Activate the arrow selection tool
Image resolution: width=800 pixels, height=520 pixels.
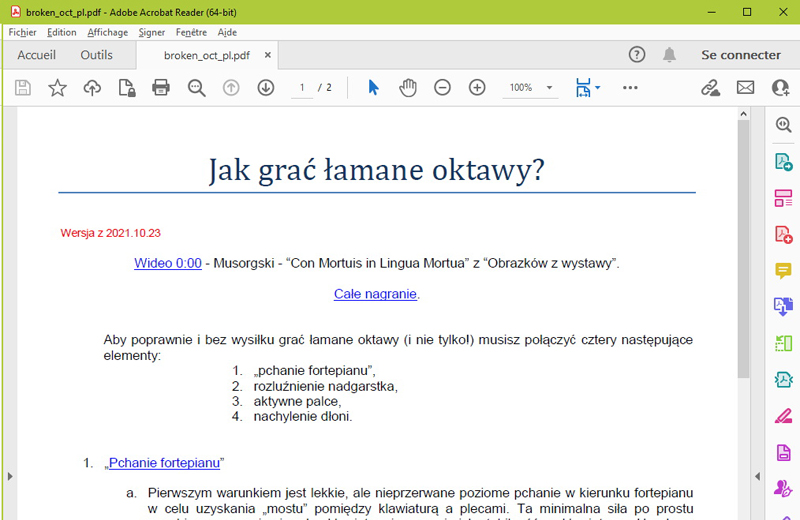(x=373, y=88)
